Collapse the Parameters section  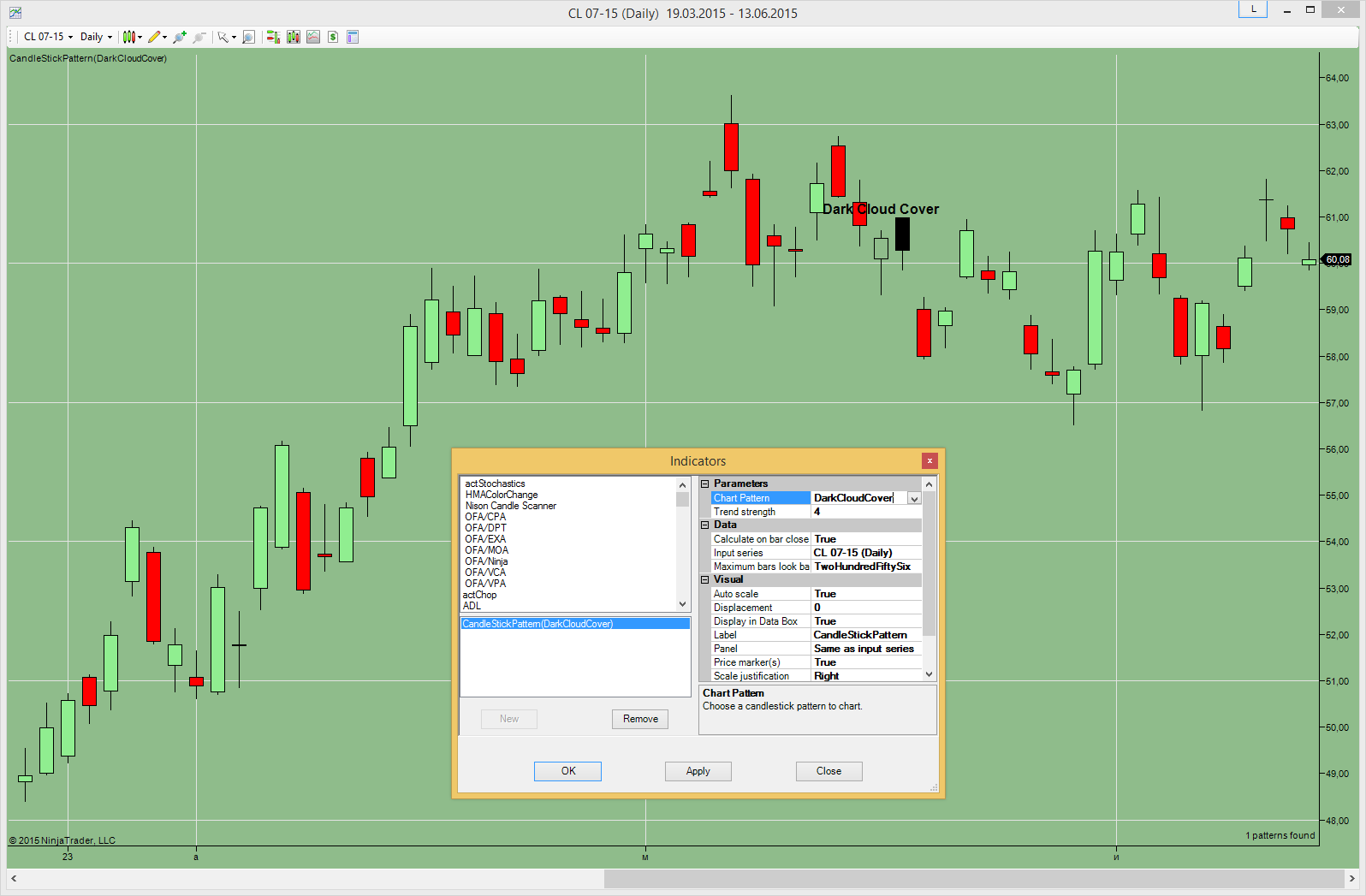(705, 484)
